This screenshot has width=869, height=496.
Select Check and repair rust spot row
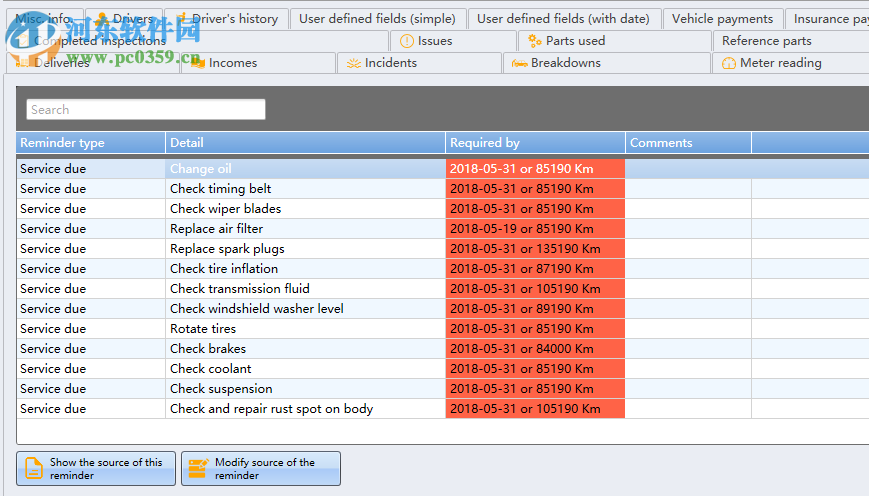coord(443,408)
